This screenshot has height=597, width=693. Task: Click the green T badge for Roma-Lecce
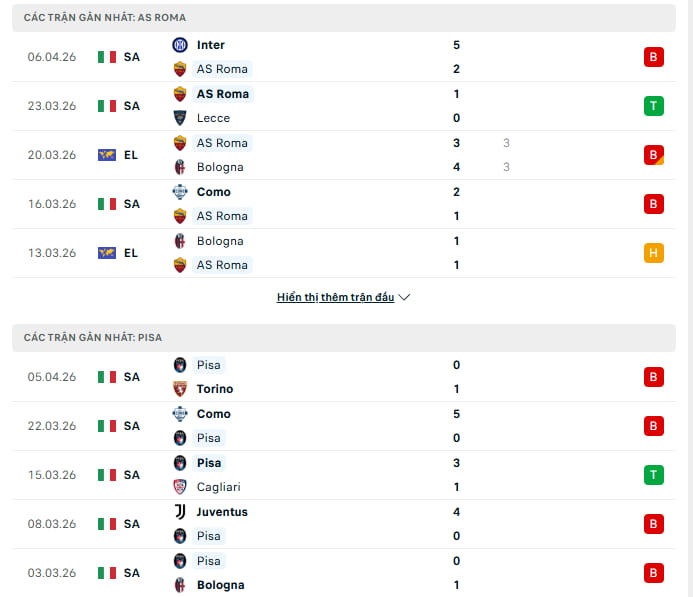pyautogui.click(x=654, y=106)
